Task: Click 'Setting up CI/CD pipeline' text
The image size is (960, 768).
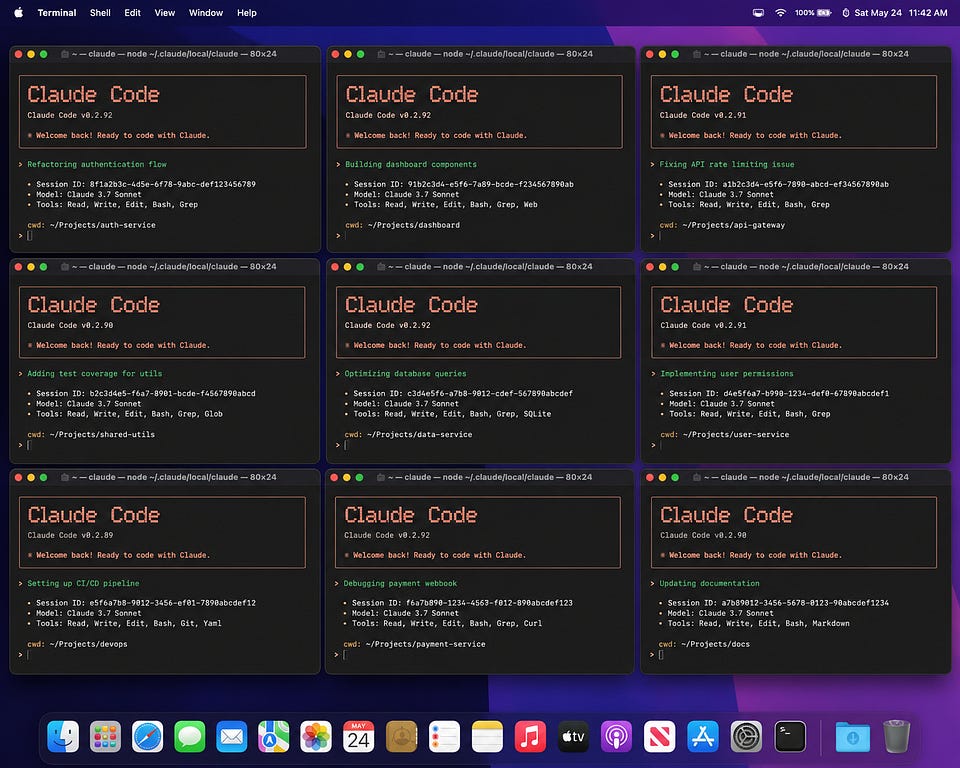Action: (x=83, y=584)
